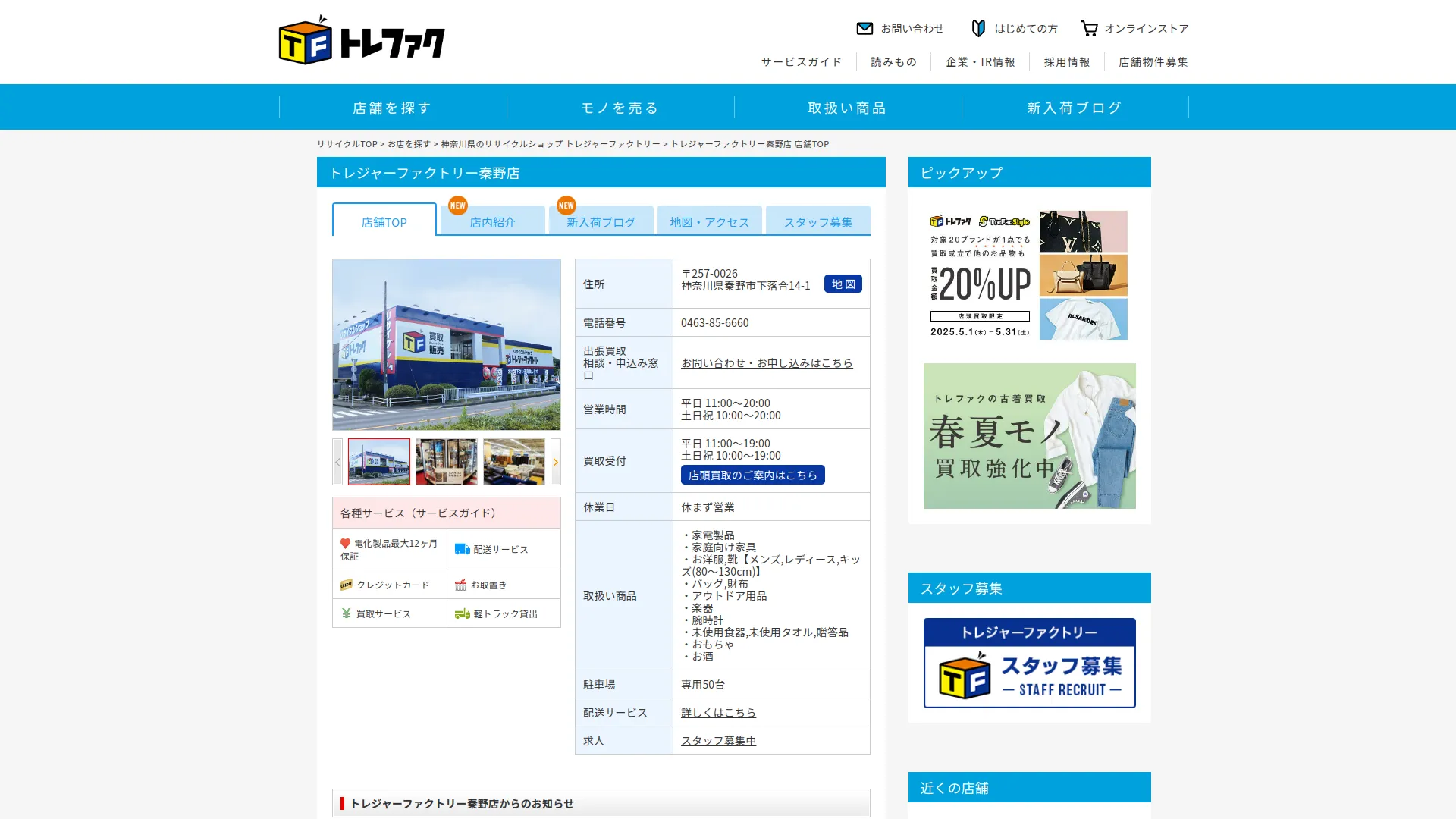Show next store photo thumbnails

tap(555, 462)
